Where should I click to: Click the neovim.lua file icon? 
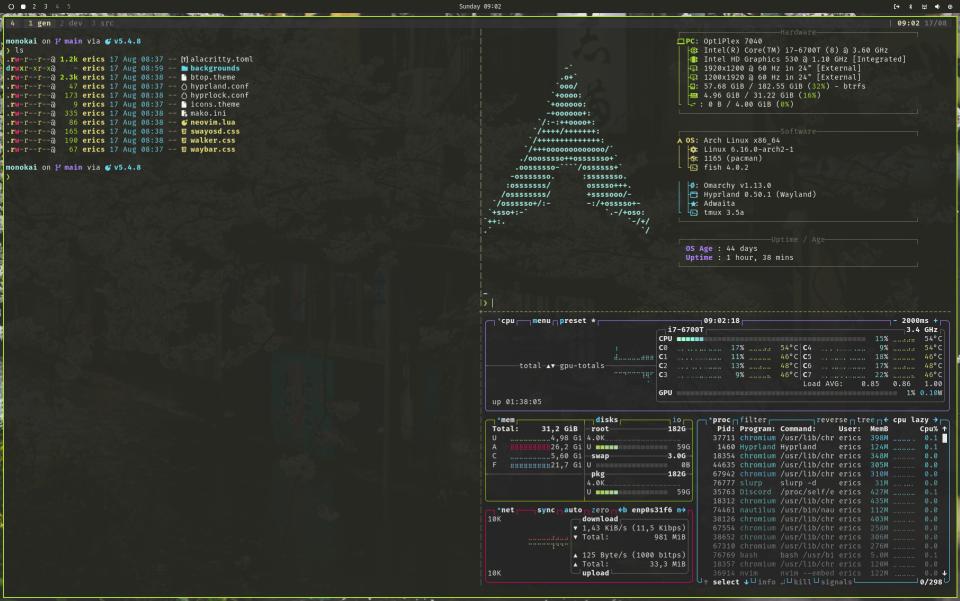[x=184, y=122]
